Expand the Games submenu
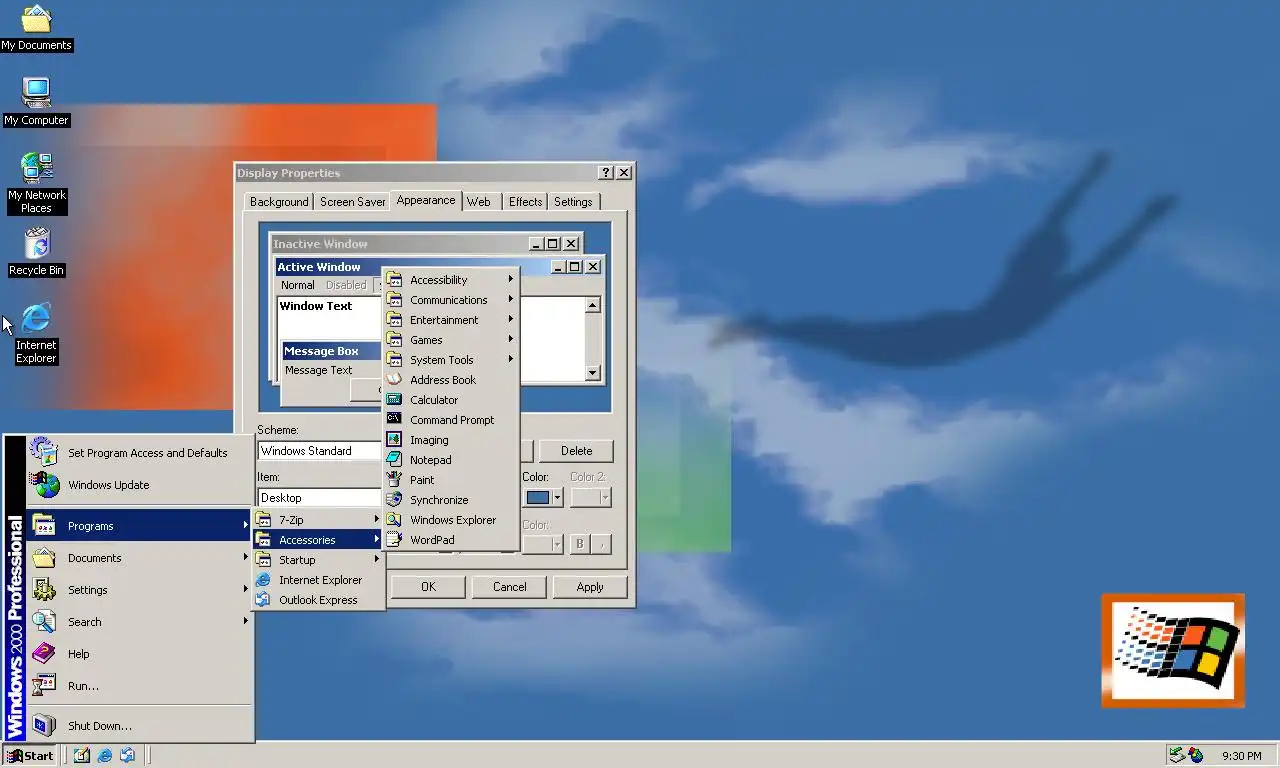Screen dimensions: 1280x768 (450, 340)
